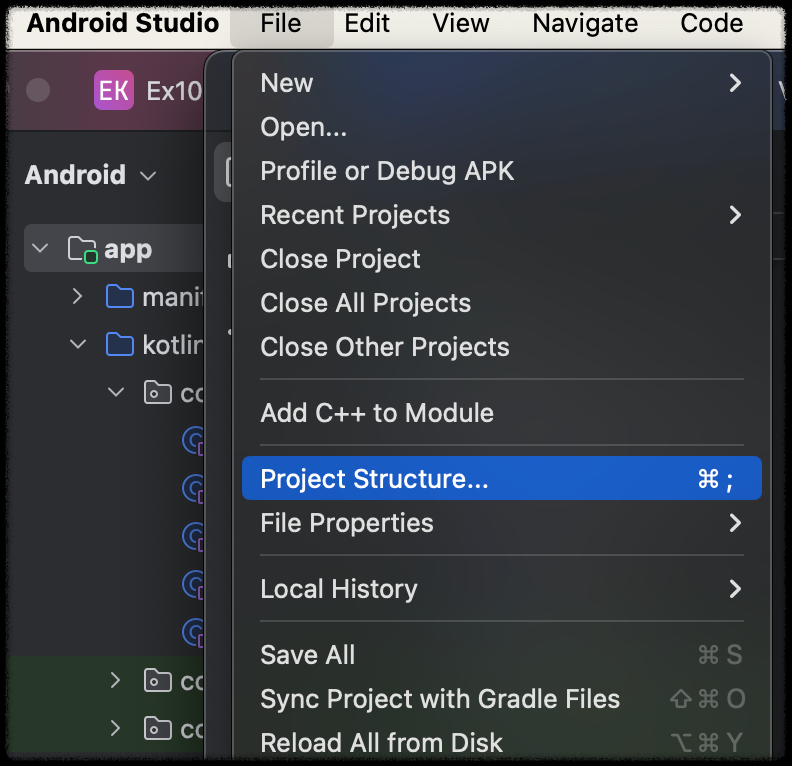Expand the second package node
The width and height of the screenshot is (792, 766).
coord(116,680)
